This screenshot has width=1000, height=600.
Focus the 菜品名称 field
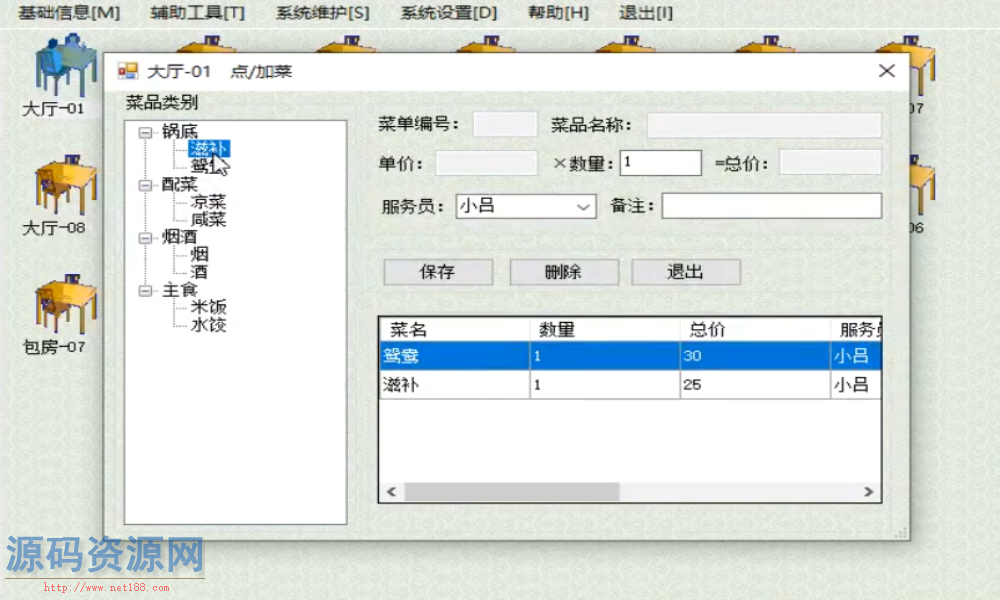pos(764,125)
